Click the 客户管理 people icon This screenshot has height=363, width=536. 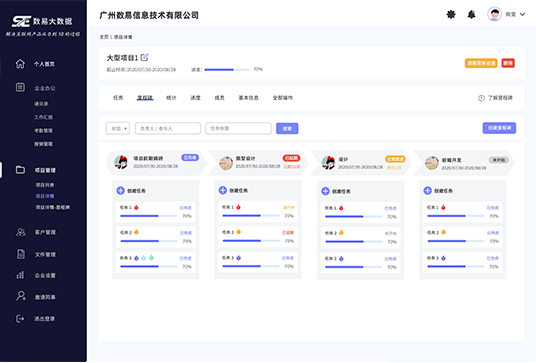point(21,232)
